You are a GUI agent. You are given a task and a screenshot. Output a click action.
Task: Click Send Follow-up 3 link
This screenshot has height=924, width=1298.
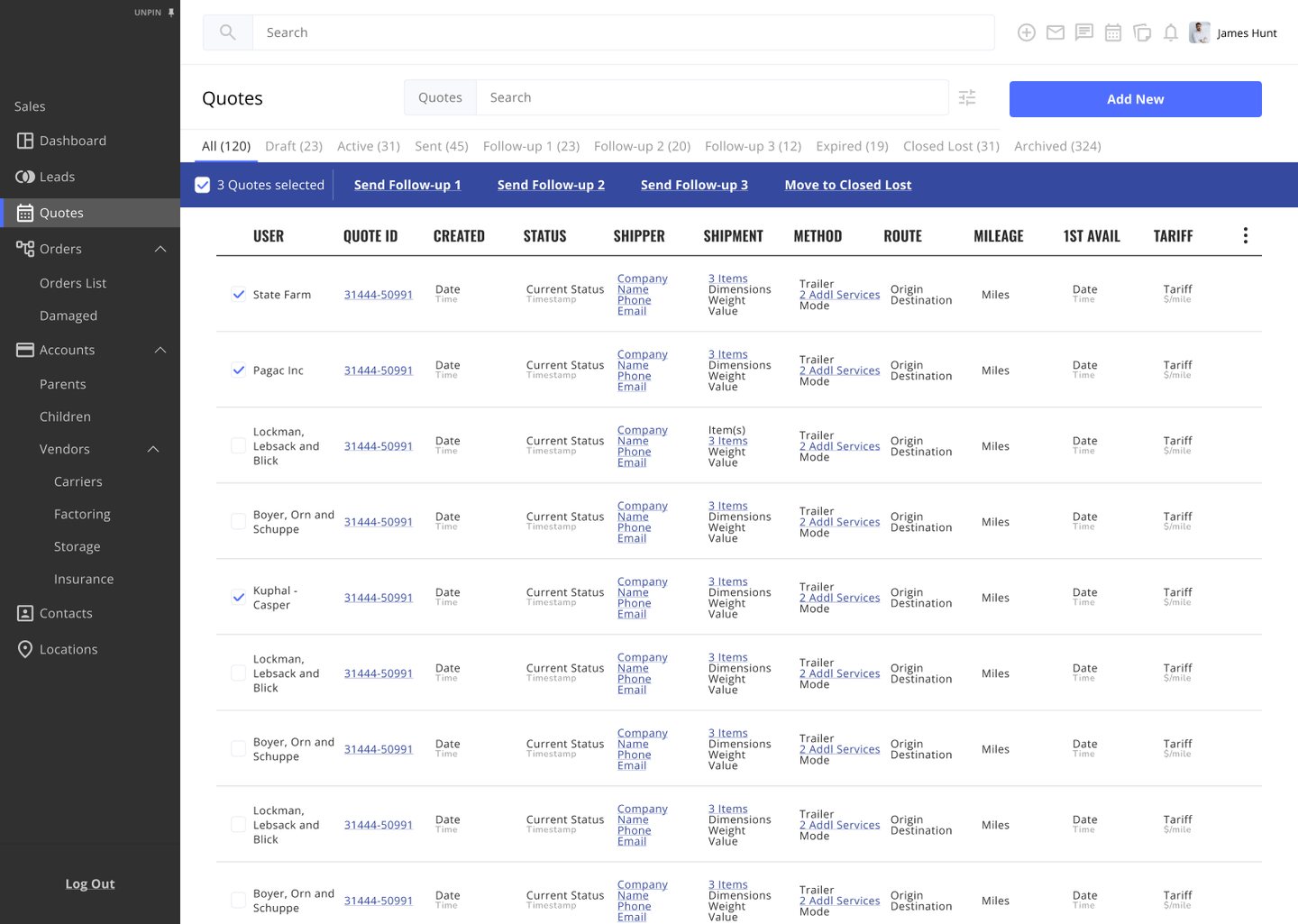click(x=694, y=185)
